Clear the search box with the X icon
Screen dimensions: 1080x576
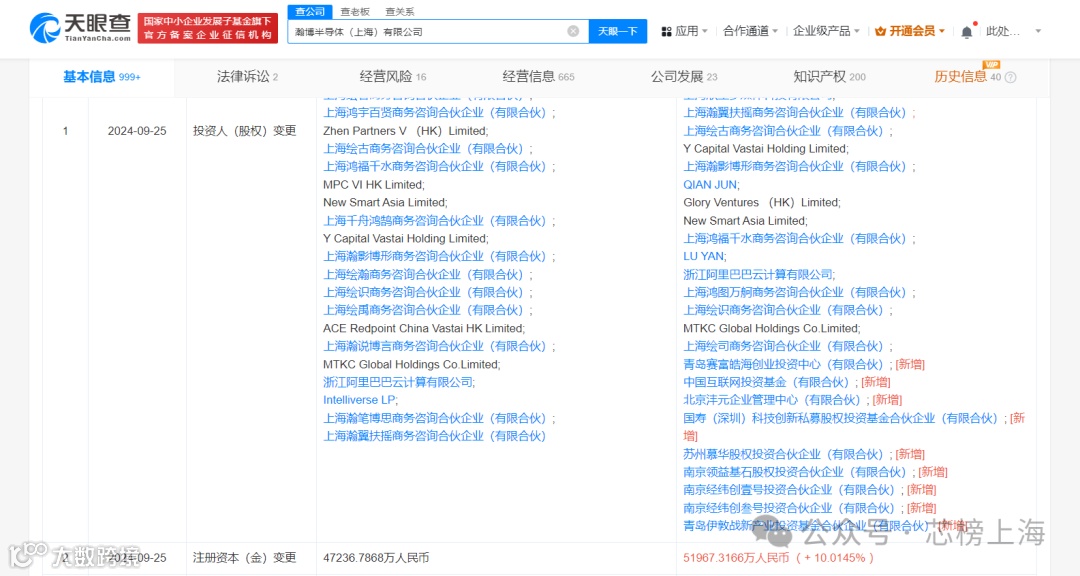click(x=573, y=32)
